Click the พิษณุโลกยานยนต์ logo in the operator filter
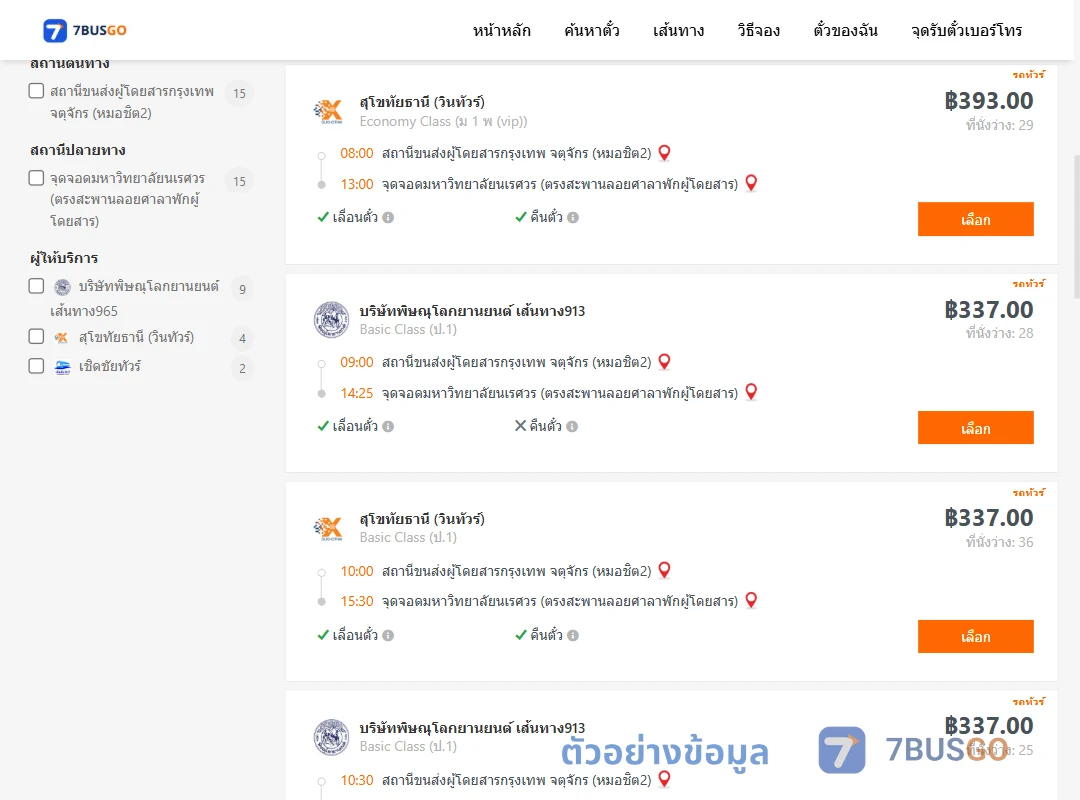Screen dimensions: 1080x800 [63, 287]
